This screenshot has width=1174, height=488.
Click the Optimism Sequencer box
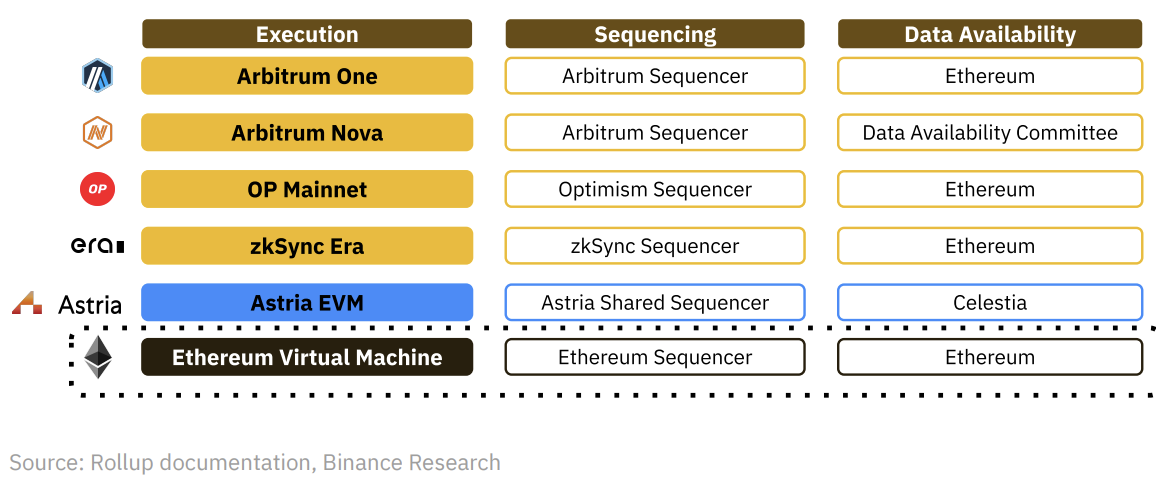click(x=655, y=189)
